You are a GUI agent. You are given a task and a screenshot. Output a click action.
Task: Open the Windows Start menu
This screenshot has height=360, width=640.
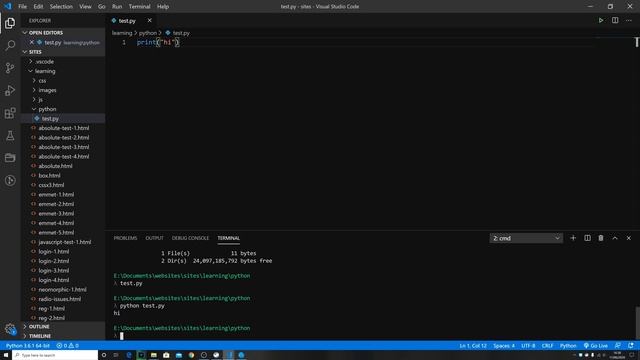click(x=6, y=355)
